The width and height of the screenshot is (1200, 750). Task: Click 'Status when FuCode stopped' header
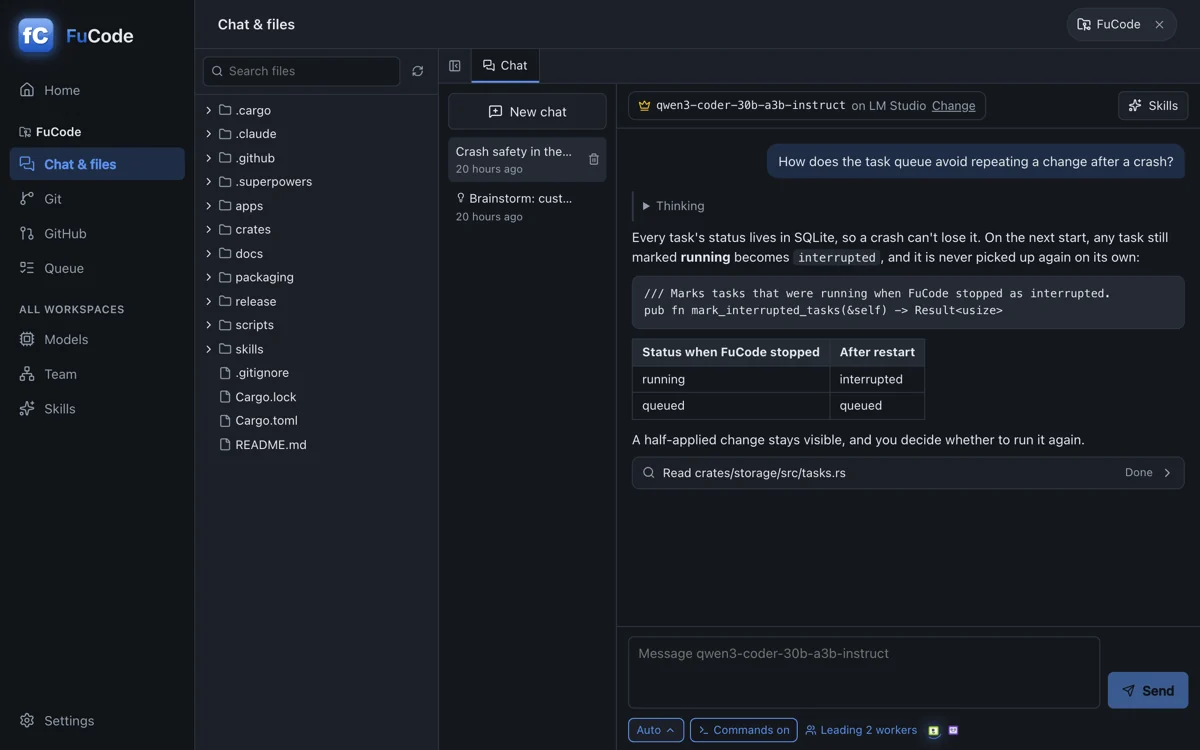point(731,353)
